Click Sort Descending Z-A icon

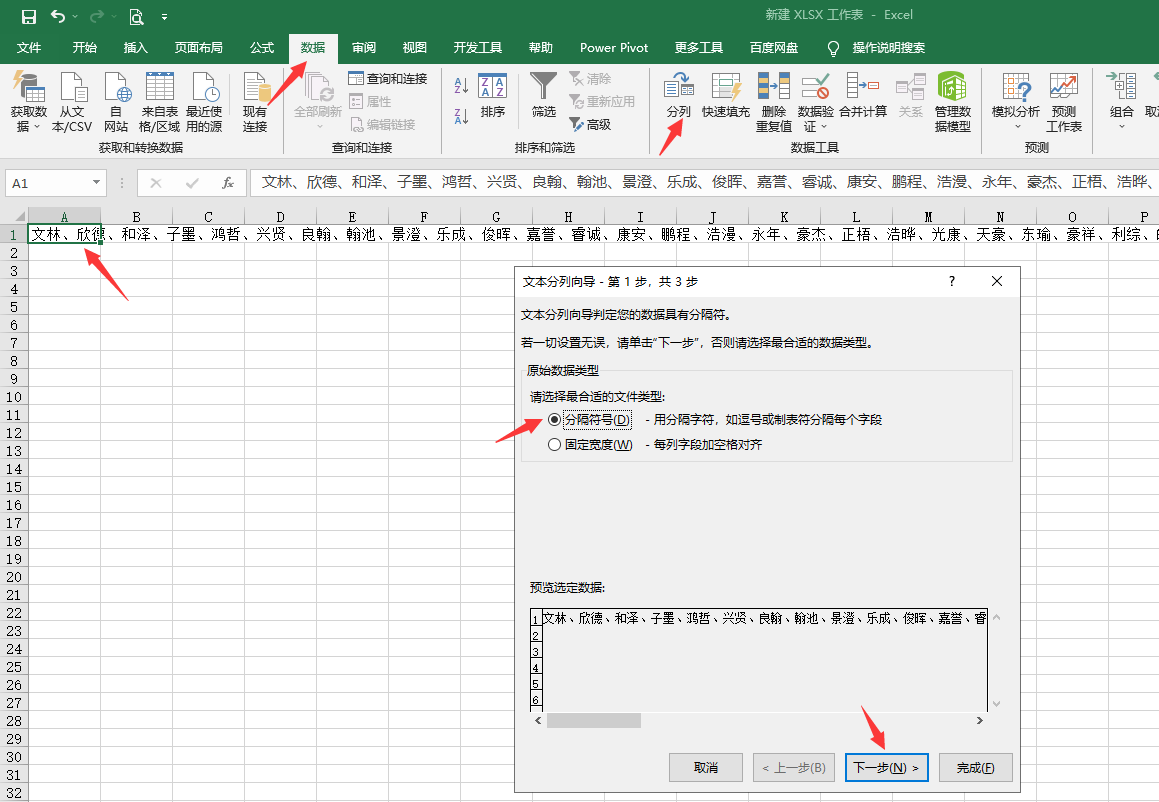click(x=461, y=116)
